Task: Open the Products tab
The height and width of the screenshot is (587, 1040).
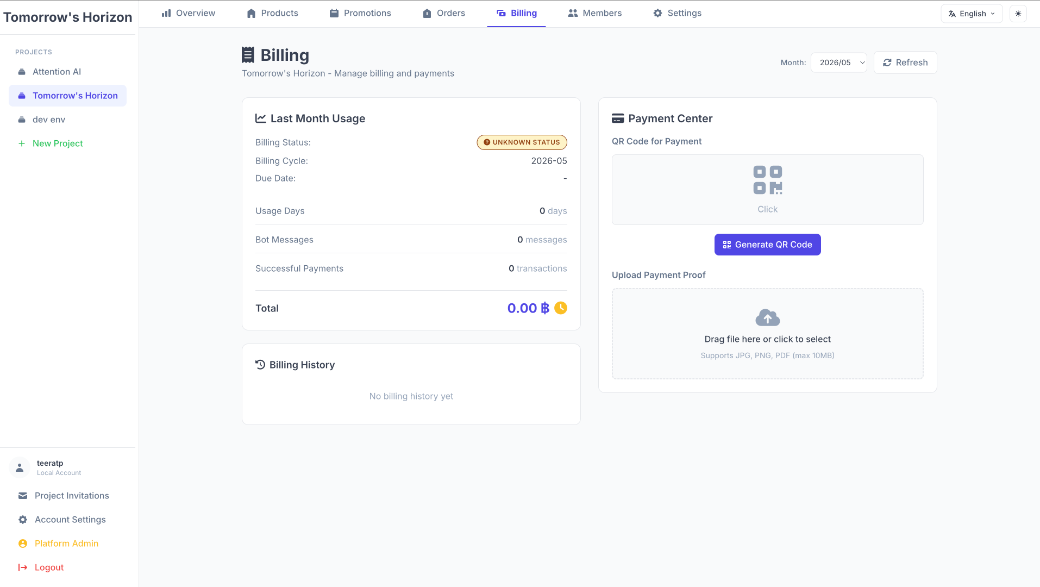Action: click(x=272, y=13)
